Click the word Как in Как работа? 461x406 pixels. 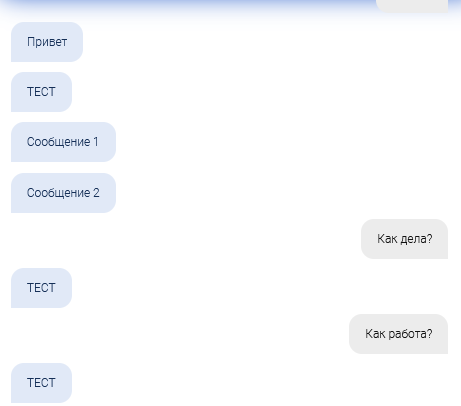tap(375, 334)
